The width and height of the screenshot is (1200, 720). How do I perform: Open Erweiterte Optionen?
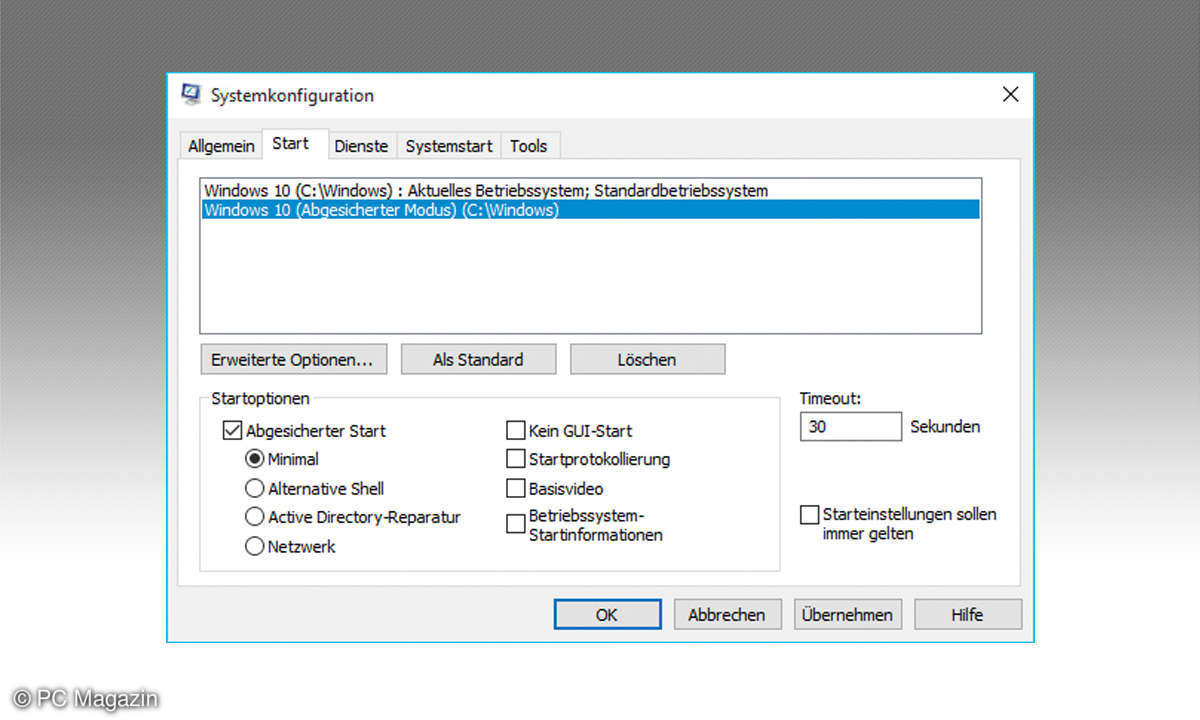click(x=294, y=360)
